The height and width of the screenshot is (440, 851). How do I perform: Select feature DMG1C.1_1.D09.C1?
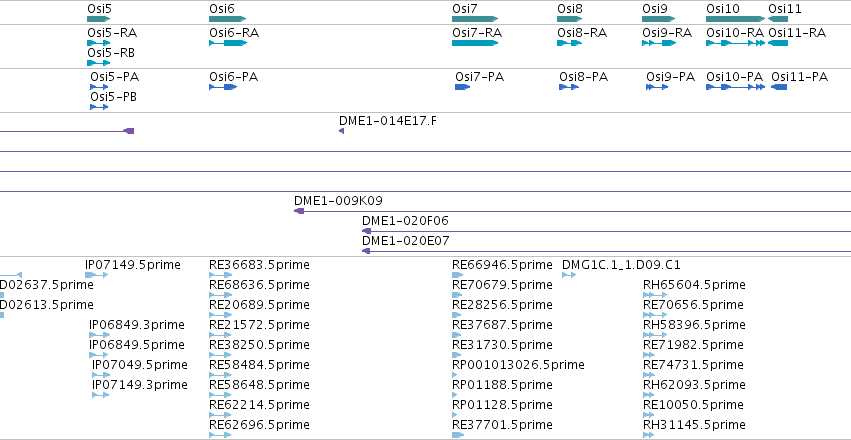click(x=569, y=275)
